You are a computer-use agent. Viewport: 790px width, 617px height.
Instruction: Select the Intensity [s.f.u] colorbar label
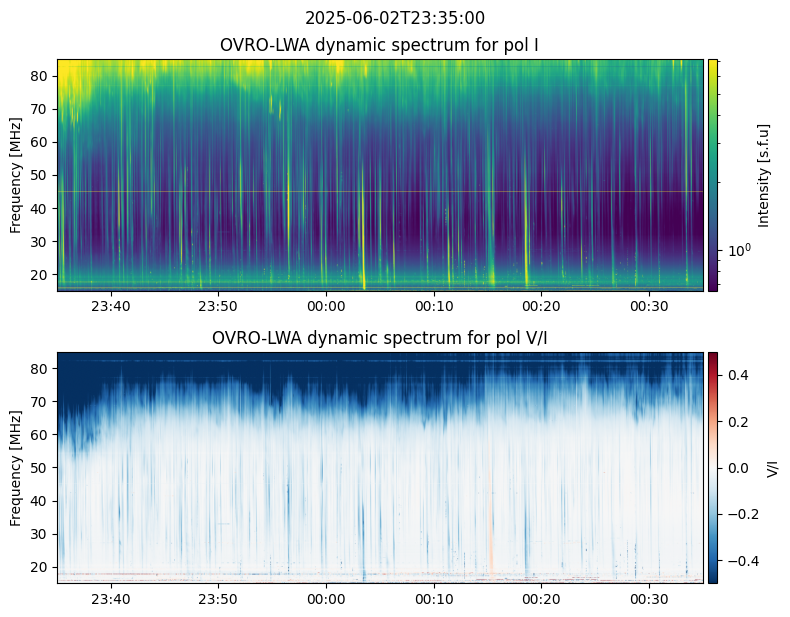(765, 175)
